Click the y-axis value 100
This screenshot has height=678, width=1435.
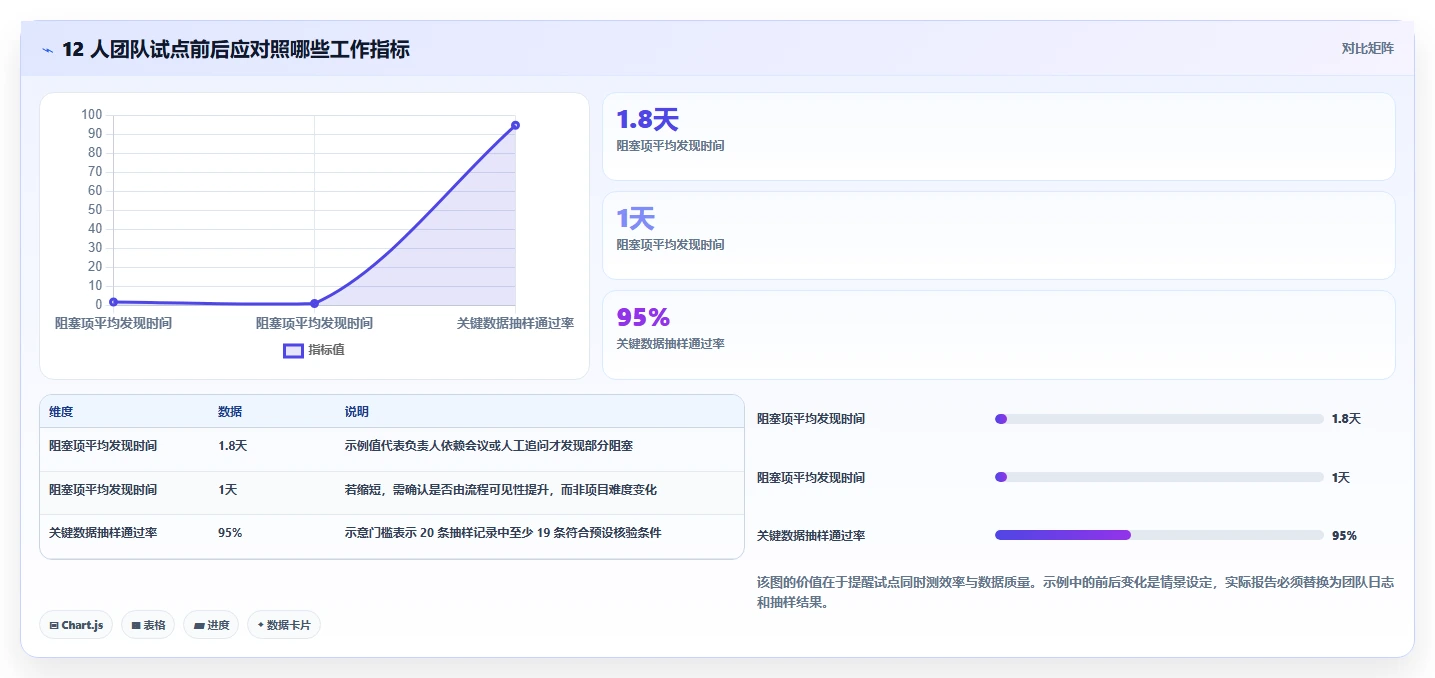(92, 115)
